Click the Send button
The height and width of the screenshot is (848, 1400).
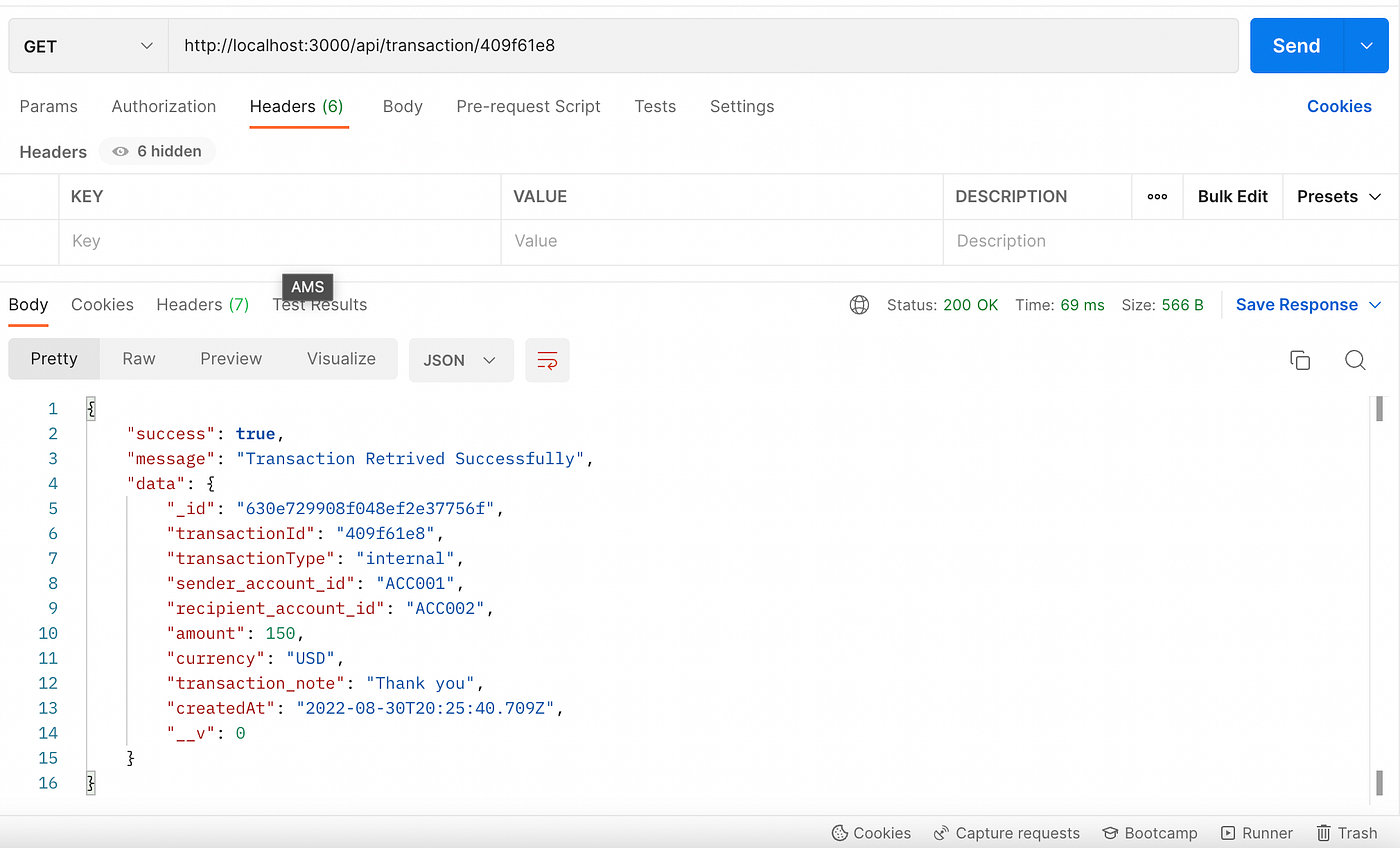1295,45
